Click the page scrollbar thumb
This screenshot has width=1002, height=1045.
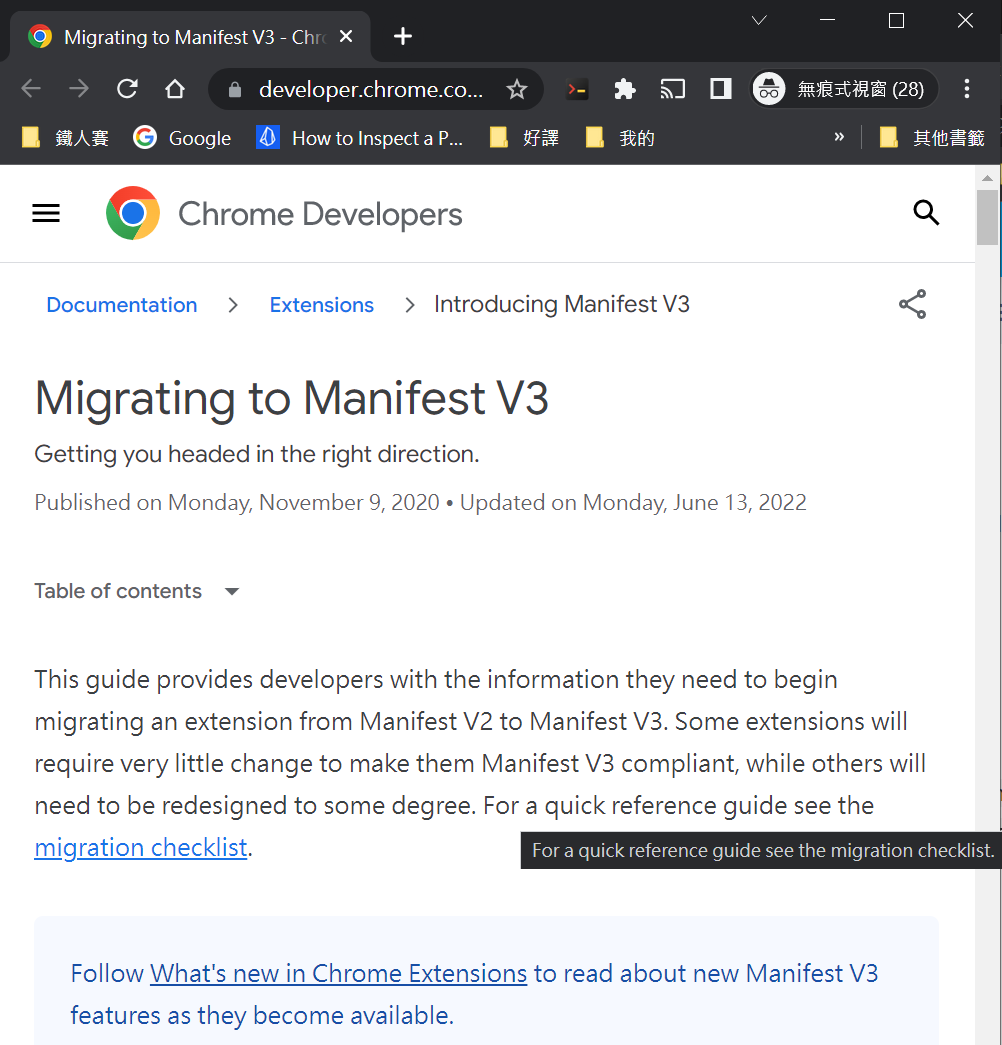987,217
